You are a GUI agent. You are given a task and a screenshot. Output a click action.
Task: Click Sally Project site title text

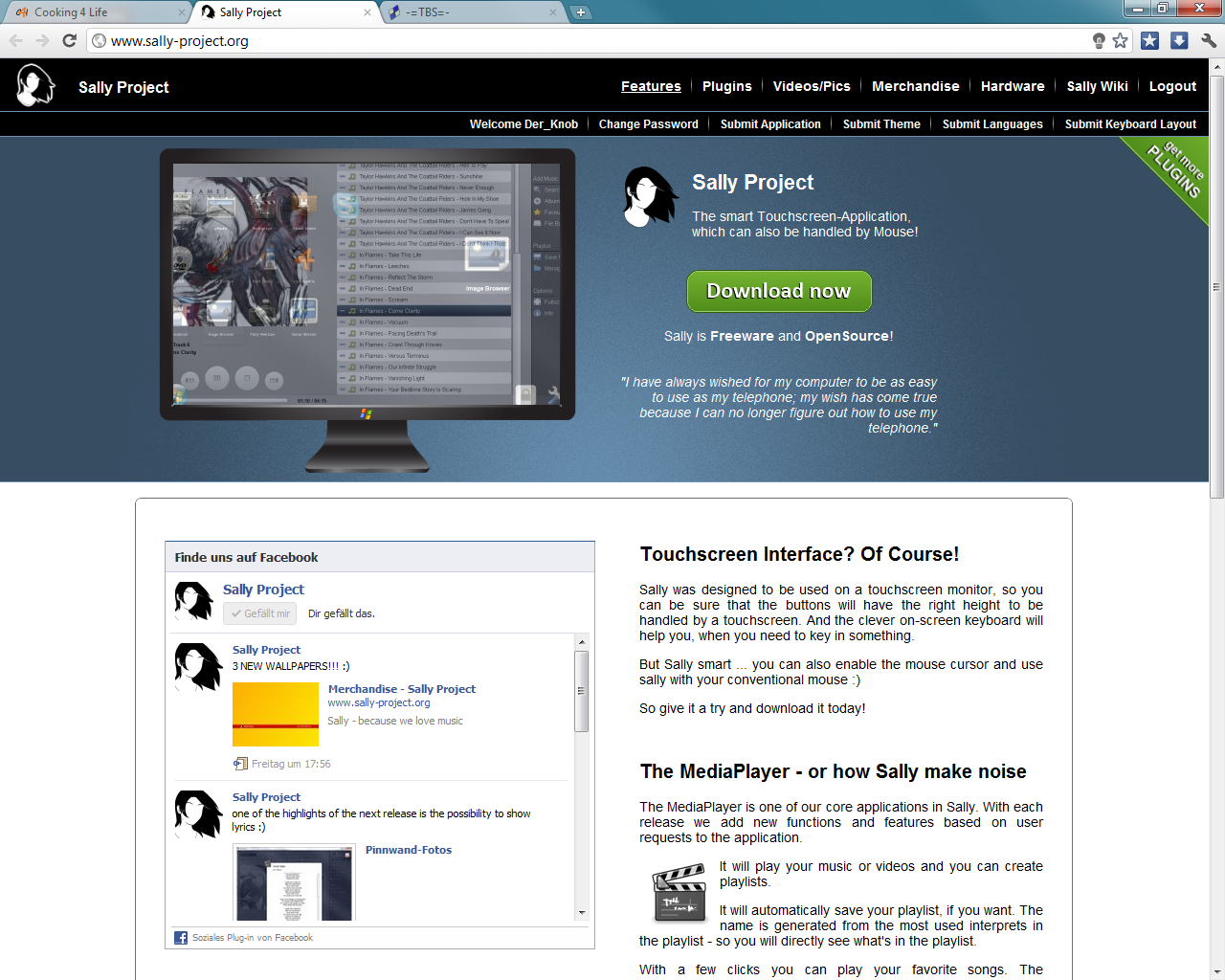(x=123, y=87)
